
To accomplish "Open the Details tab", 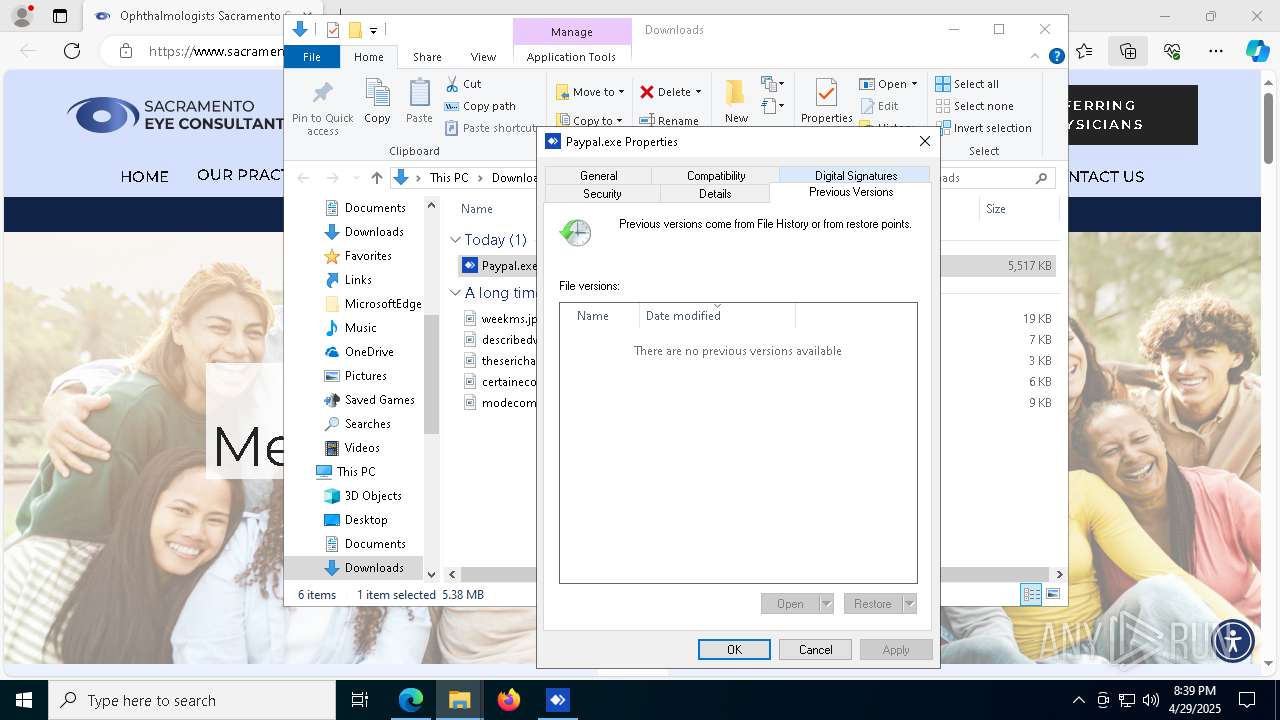I will coord(715,194).
